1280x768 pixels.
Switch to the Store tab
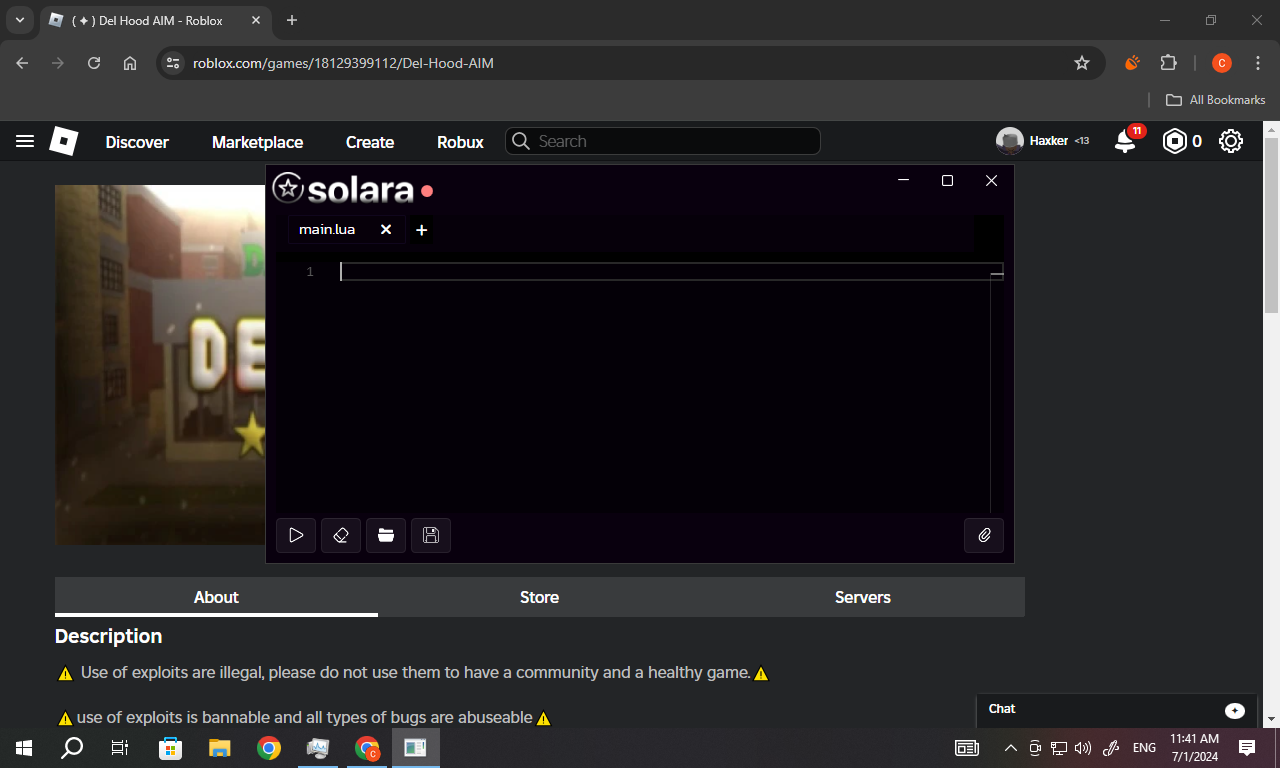[539, 597]
